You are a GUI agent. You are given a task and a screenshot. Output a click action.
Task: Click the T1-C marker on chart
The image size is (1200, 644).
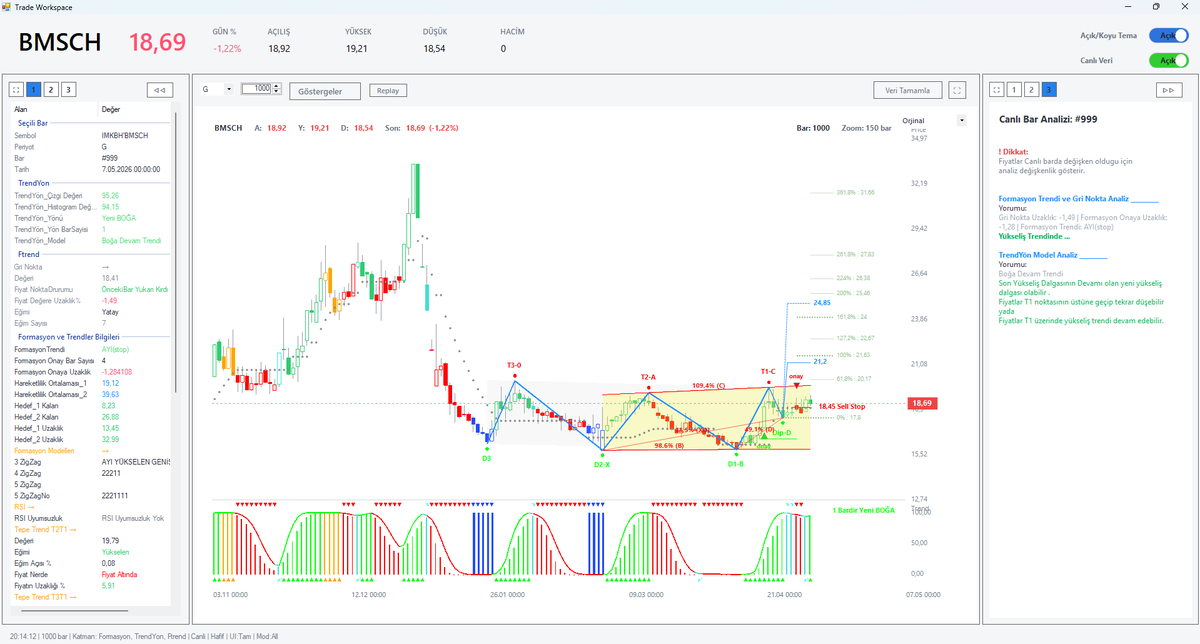pyautogui.click(x=768, y=371)
